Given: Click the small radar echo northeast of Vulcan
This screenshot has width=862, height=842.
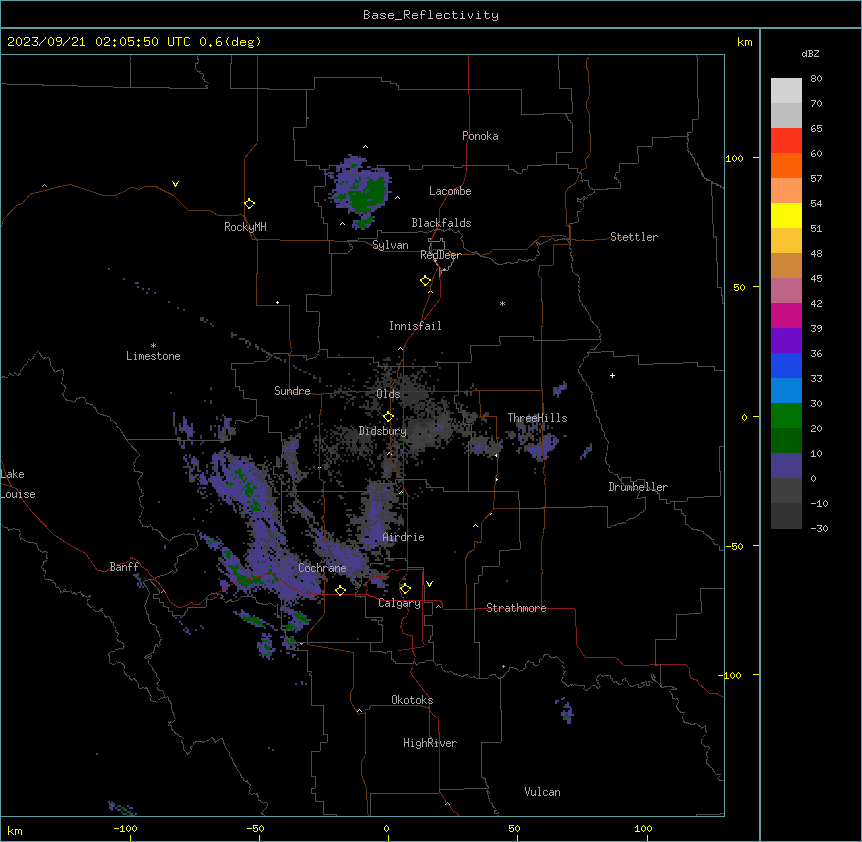Looking at the screenshot, I should coord(565,710).
